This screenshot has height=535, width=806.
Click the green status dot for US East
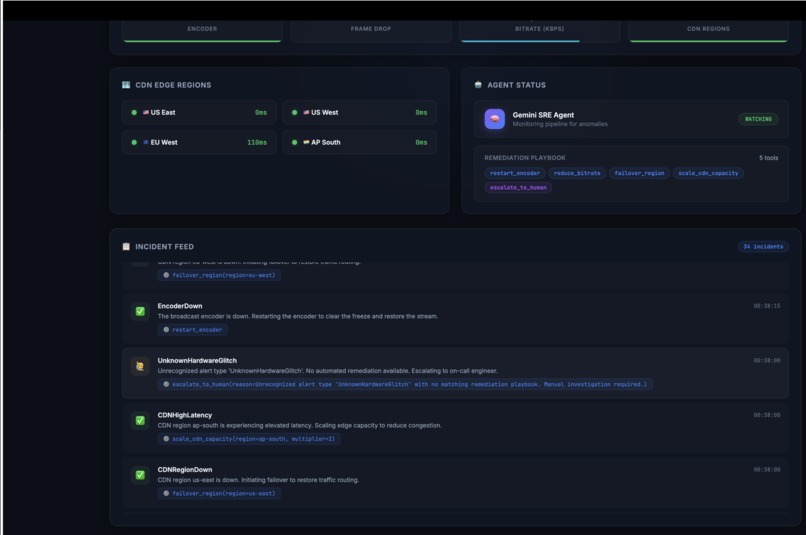pos(134,113)
